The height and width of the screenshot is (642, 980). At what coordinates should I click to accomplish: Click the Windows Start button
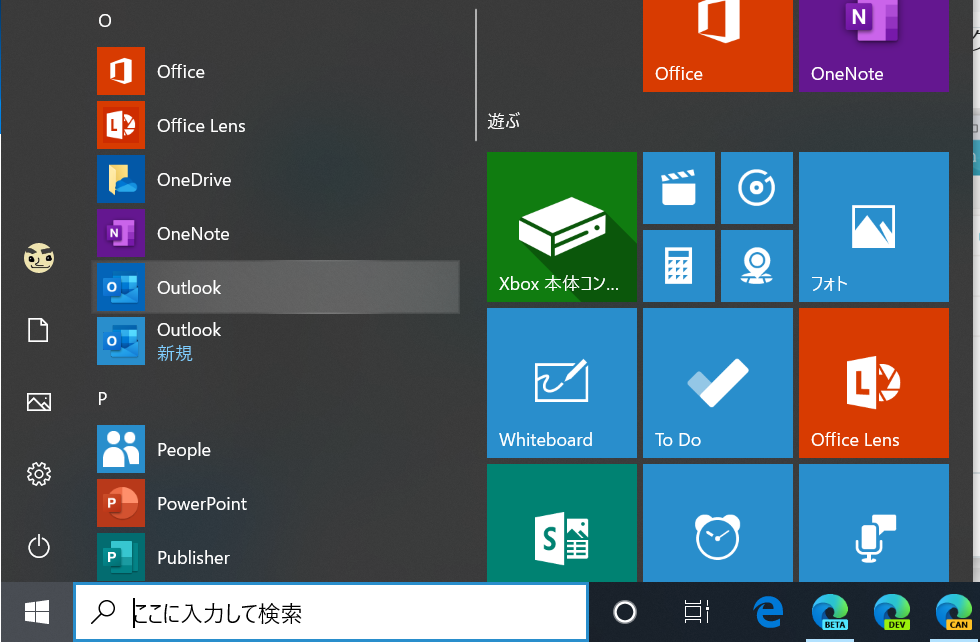click(37, 612)
